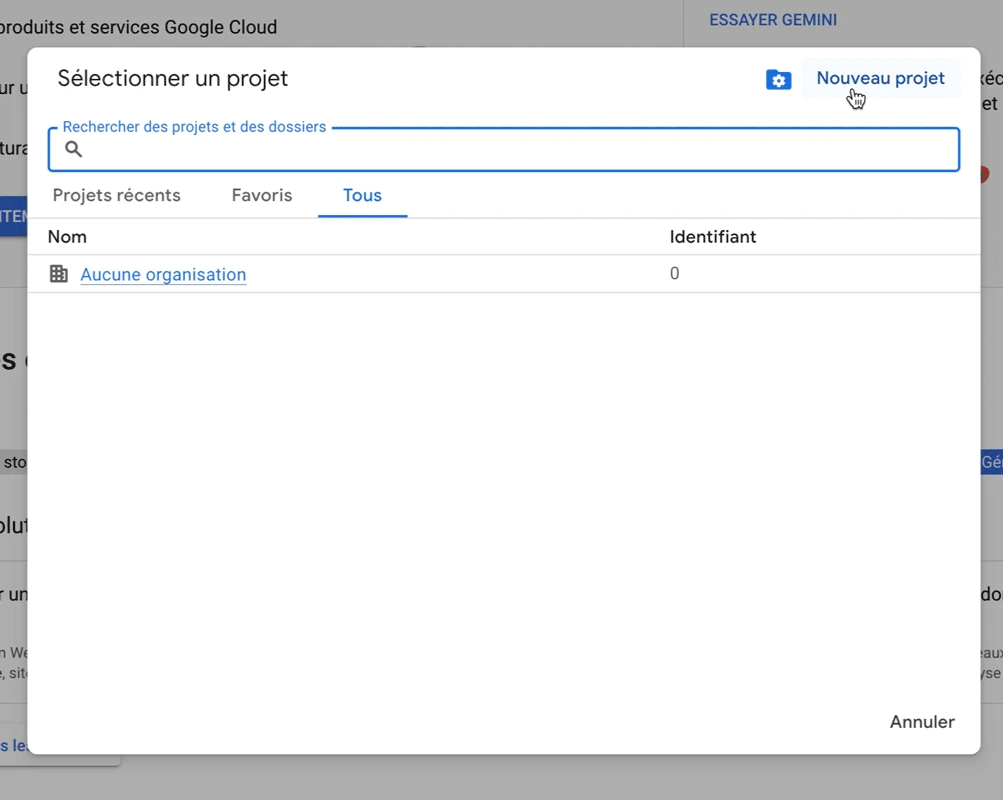Switch to the Projets récents tab
This screenshot has width=1003, height=800.
[x=116, y=195]
